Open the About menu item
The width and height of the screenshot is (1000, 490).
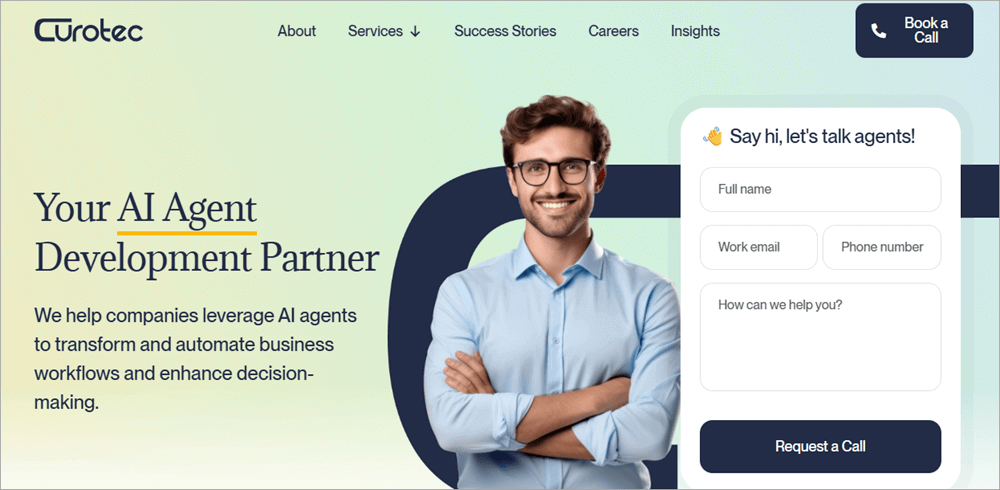click(x=297, y=31)
